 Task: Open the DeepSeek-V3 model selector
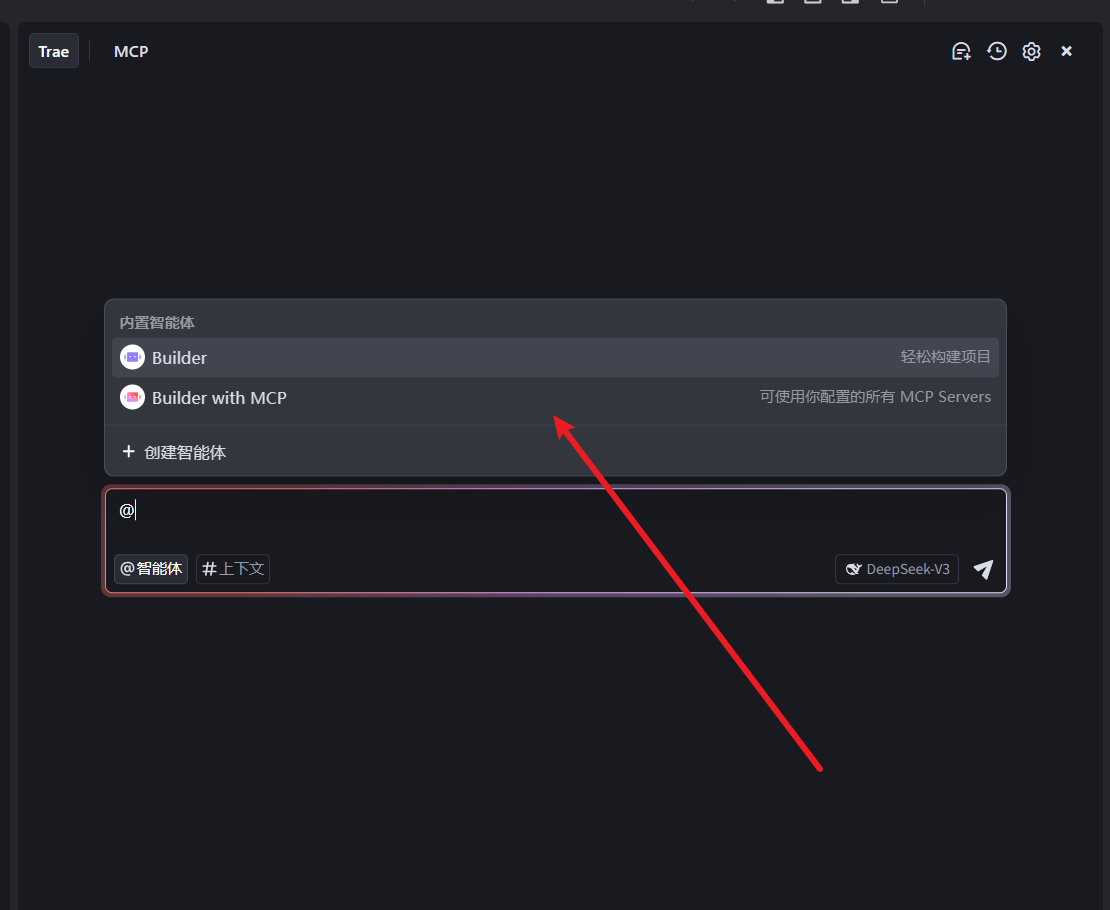(x=897, y=569)
